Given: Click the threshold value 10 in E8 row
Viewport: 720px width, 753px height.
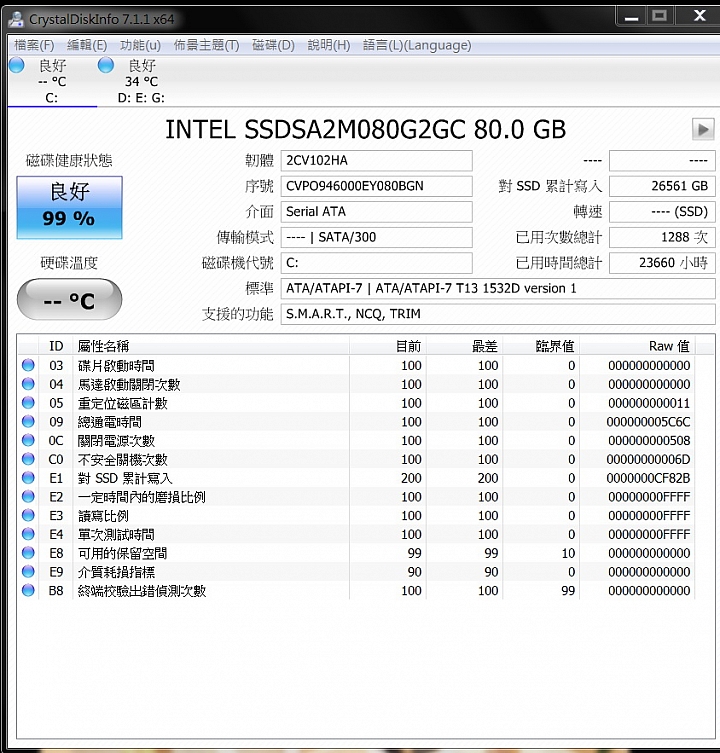Looking at the screenshot, I should coord(568,553).
